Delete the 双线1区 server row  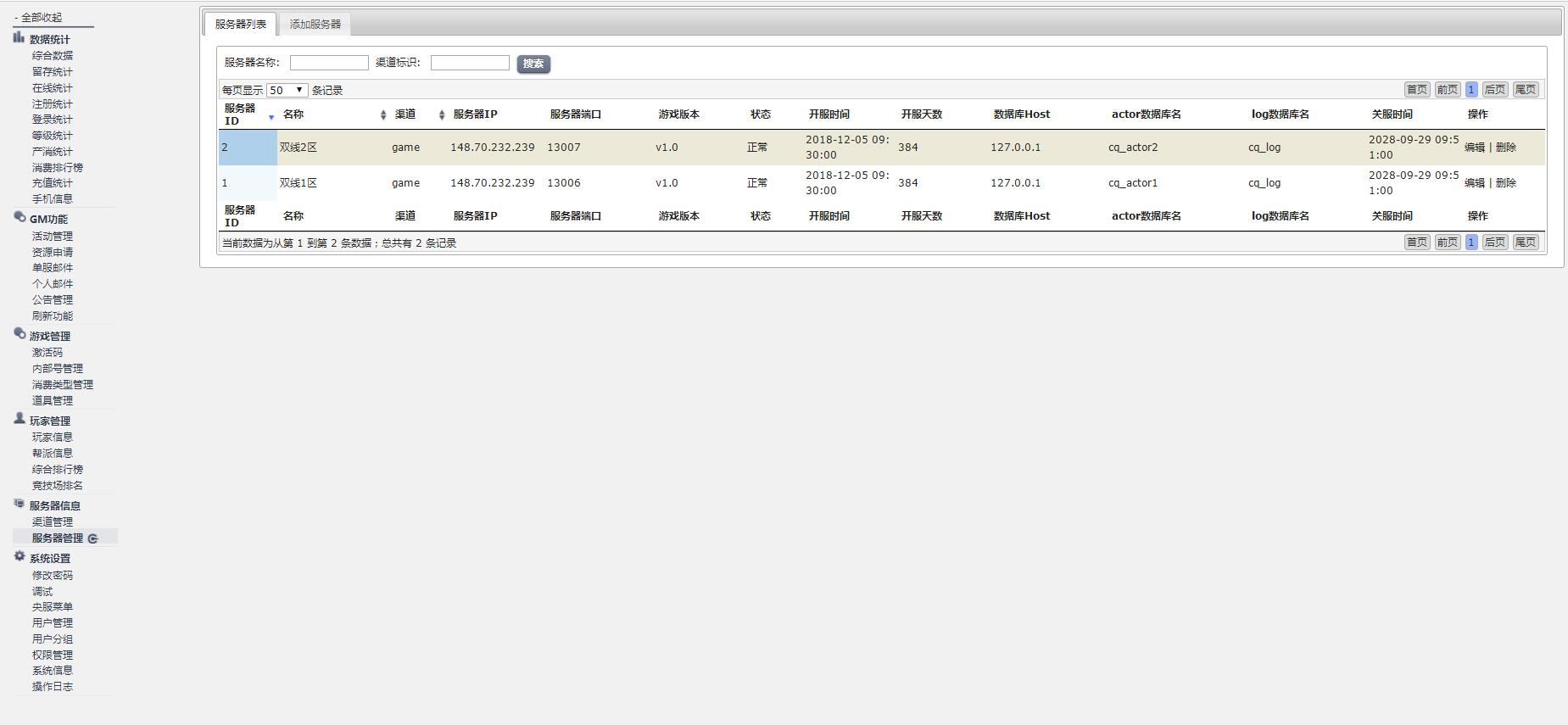(1506, 183)
